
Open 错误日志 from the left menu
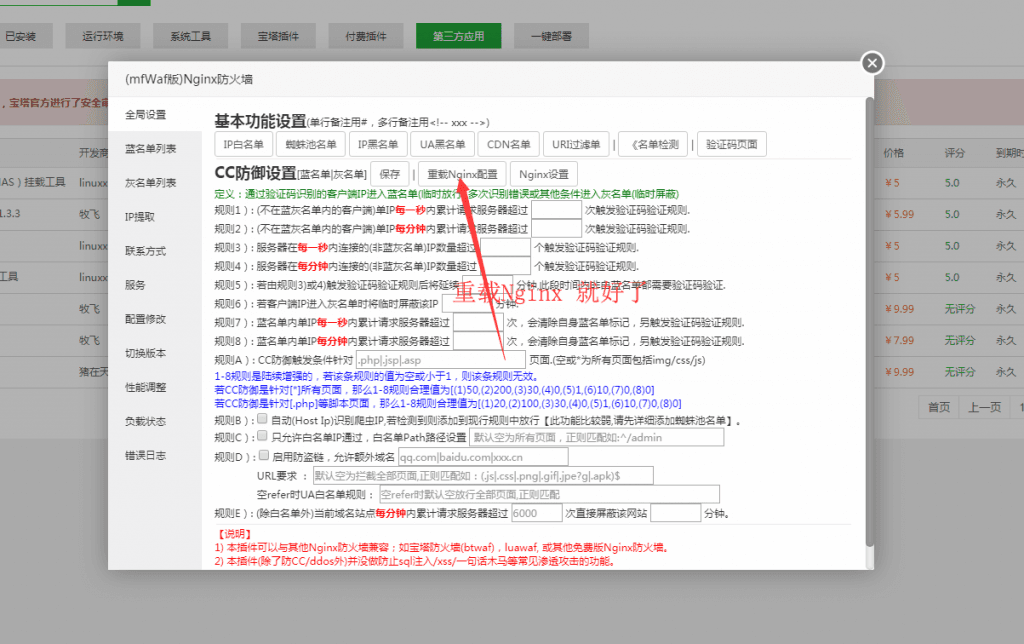coord(145,455)
